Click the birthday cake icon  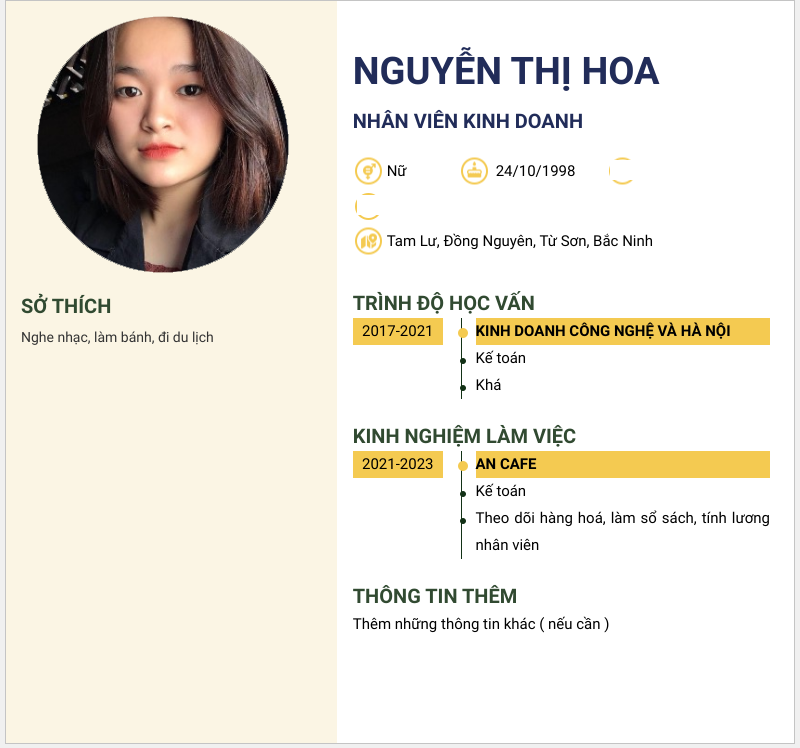point(474,171)
